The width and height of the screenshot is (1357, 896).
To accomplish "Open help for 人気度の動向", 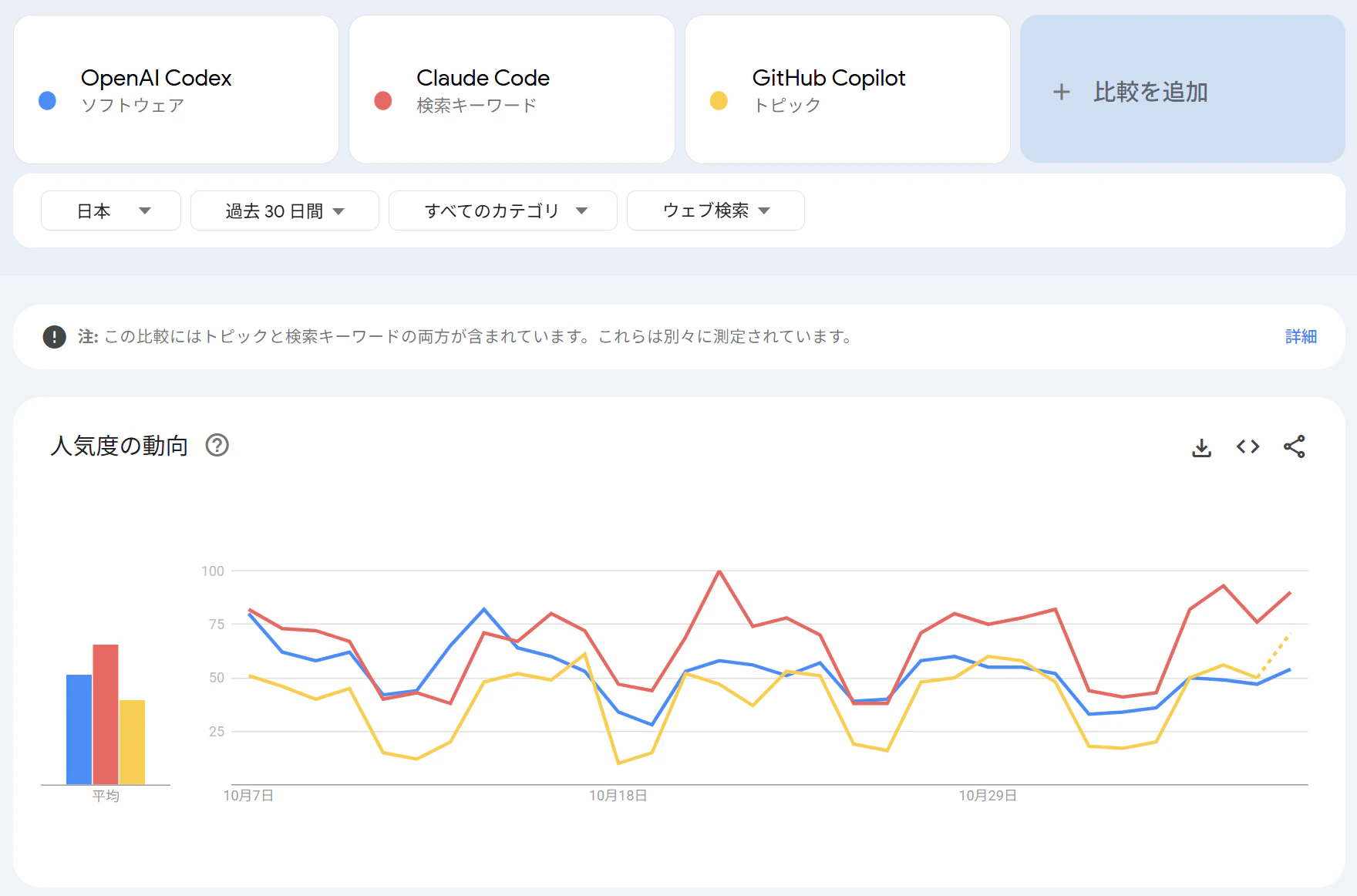I will tap(217, 445).
